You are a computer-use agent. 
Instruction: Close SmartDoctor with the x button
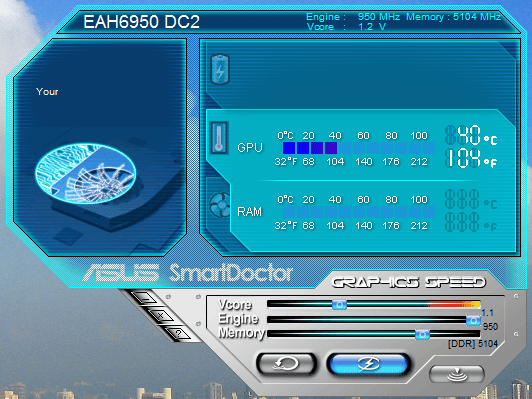[x=161, y=315]
